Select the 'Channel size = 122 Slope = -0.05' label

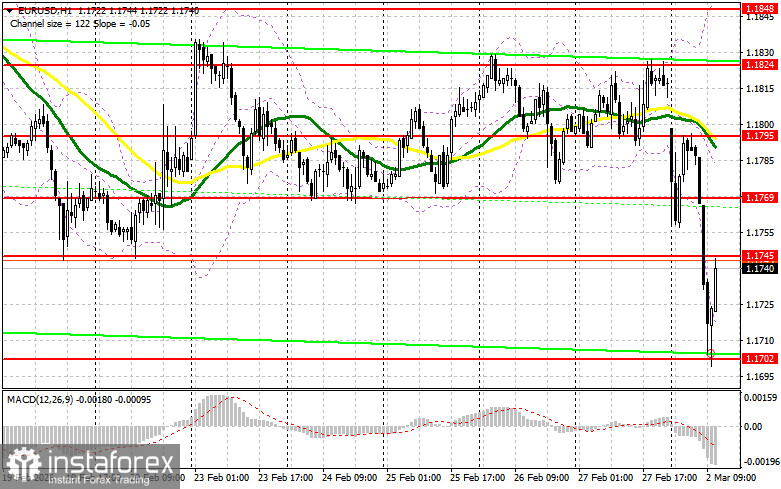point(80,24)
